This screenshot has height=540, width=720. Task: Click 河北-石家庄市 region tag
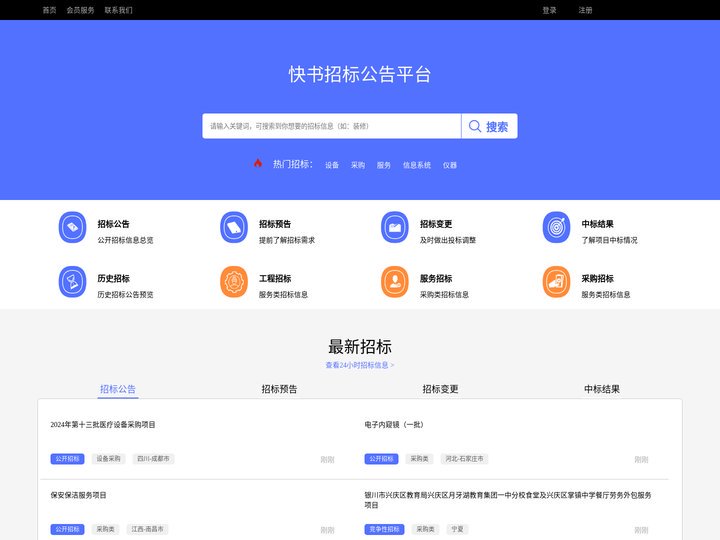[x=464, y=459]
